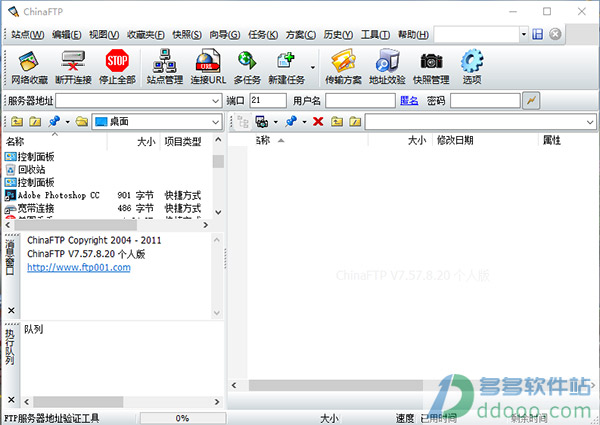Screen dimensions: 600x425
Task: Click the 地址效验 address check icon
Action: (387, 68)
